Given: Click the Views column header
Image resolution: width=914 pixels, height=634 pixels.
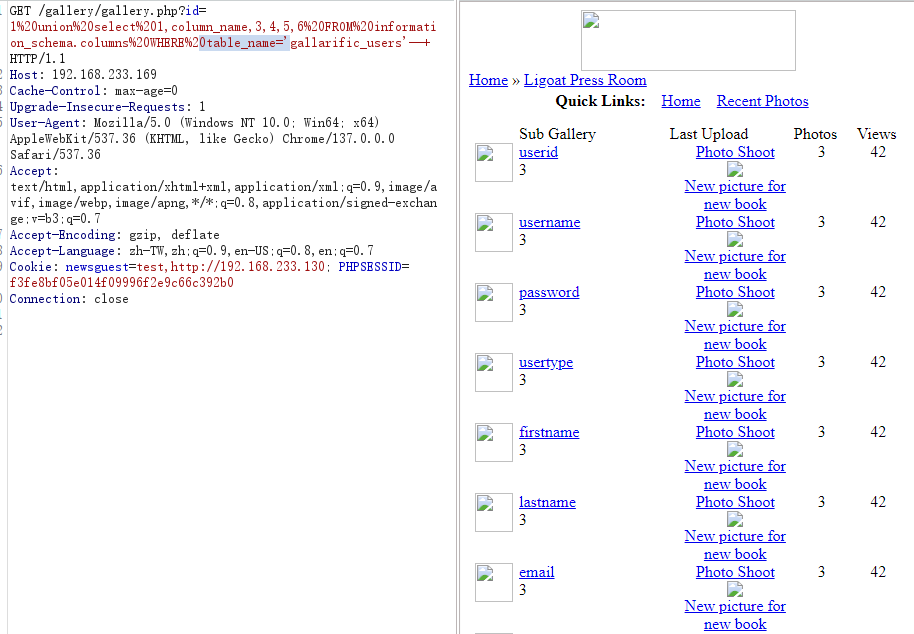Looking at the screenshot, I should [x=876, y=134].
